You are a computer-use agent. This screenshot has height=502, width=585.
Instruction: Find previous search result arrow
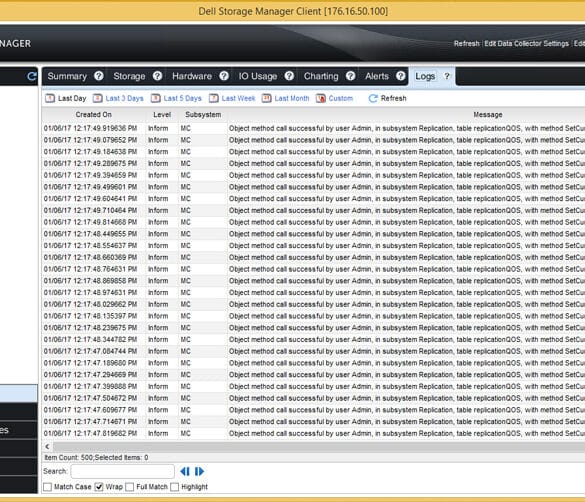(185, 471)
